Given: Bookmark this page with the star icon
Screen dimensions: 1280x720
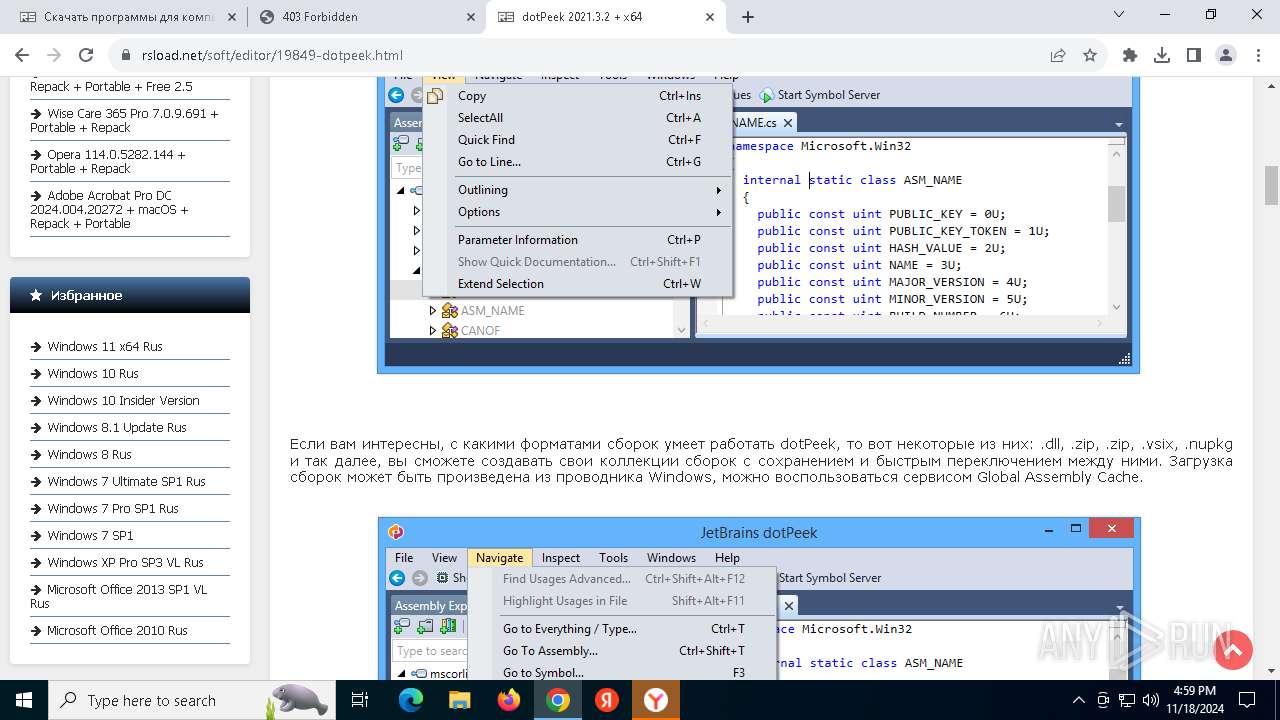Looking at the screenshot, I should 1090,56.
